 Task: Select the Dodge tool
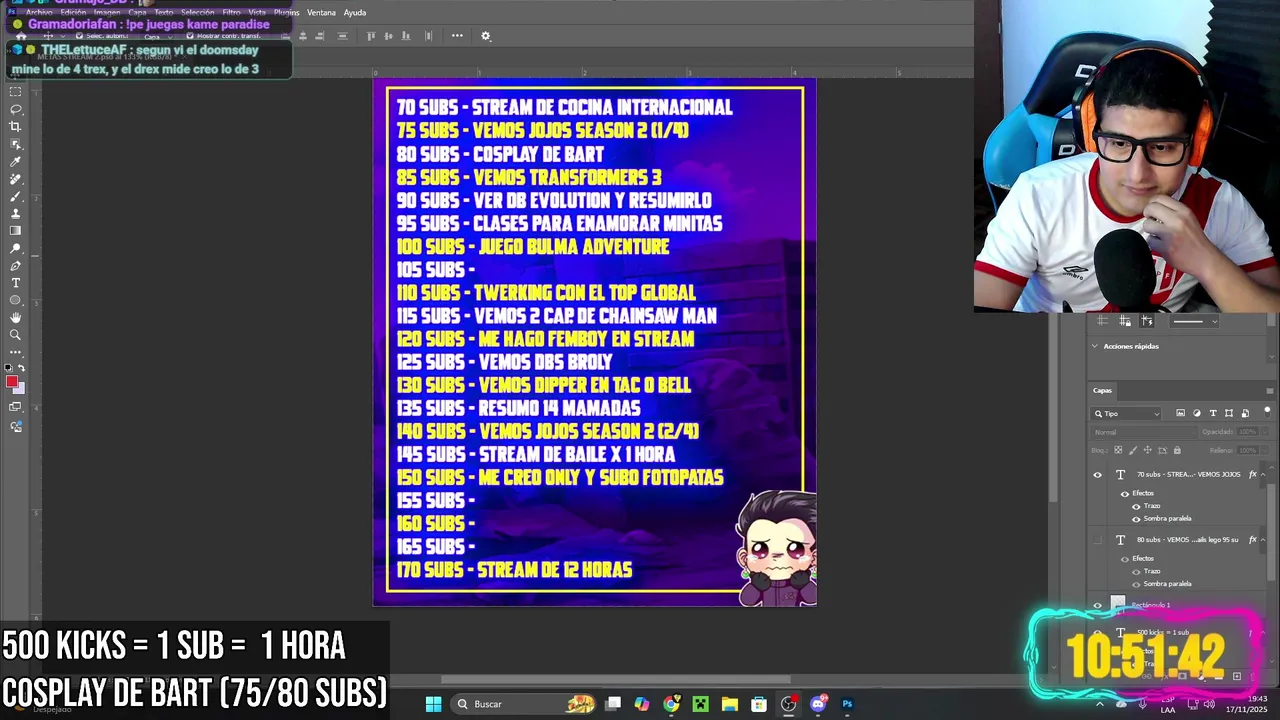point(15,248)
